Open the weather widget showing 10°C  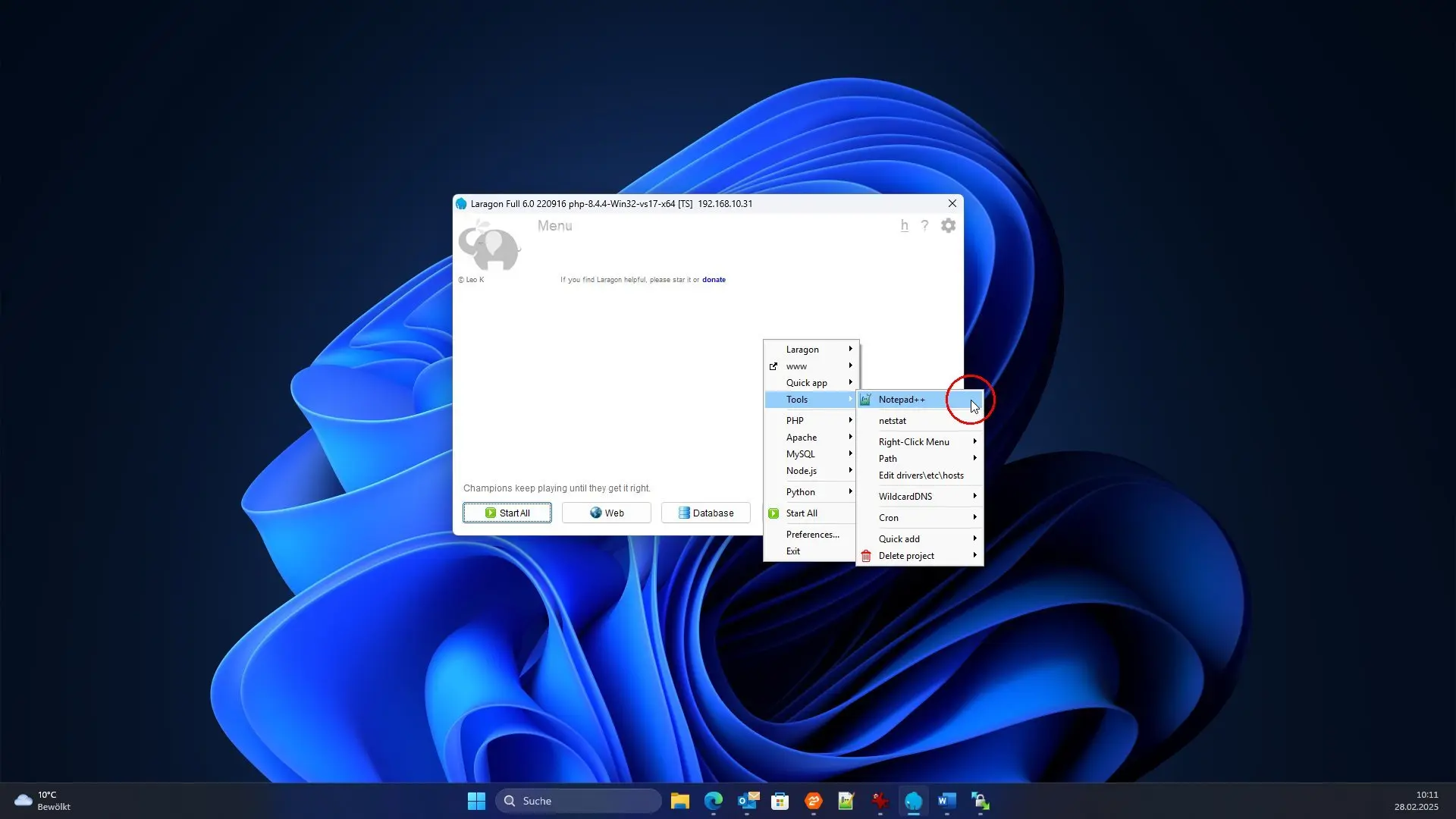coord(43,801)
